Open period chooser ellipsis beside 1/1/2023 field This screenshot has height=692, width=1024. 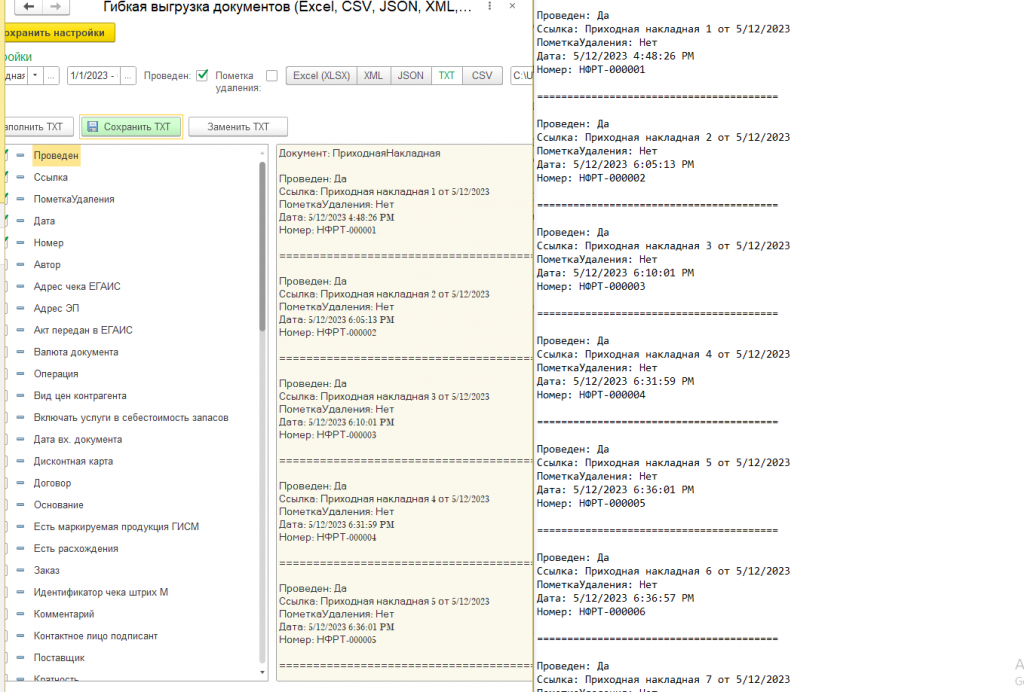(x=128, y=76)
